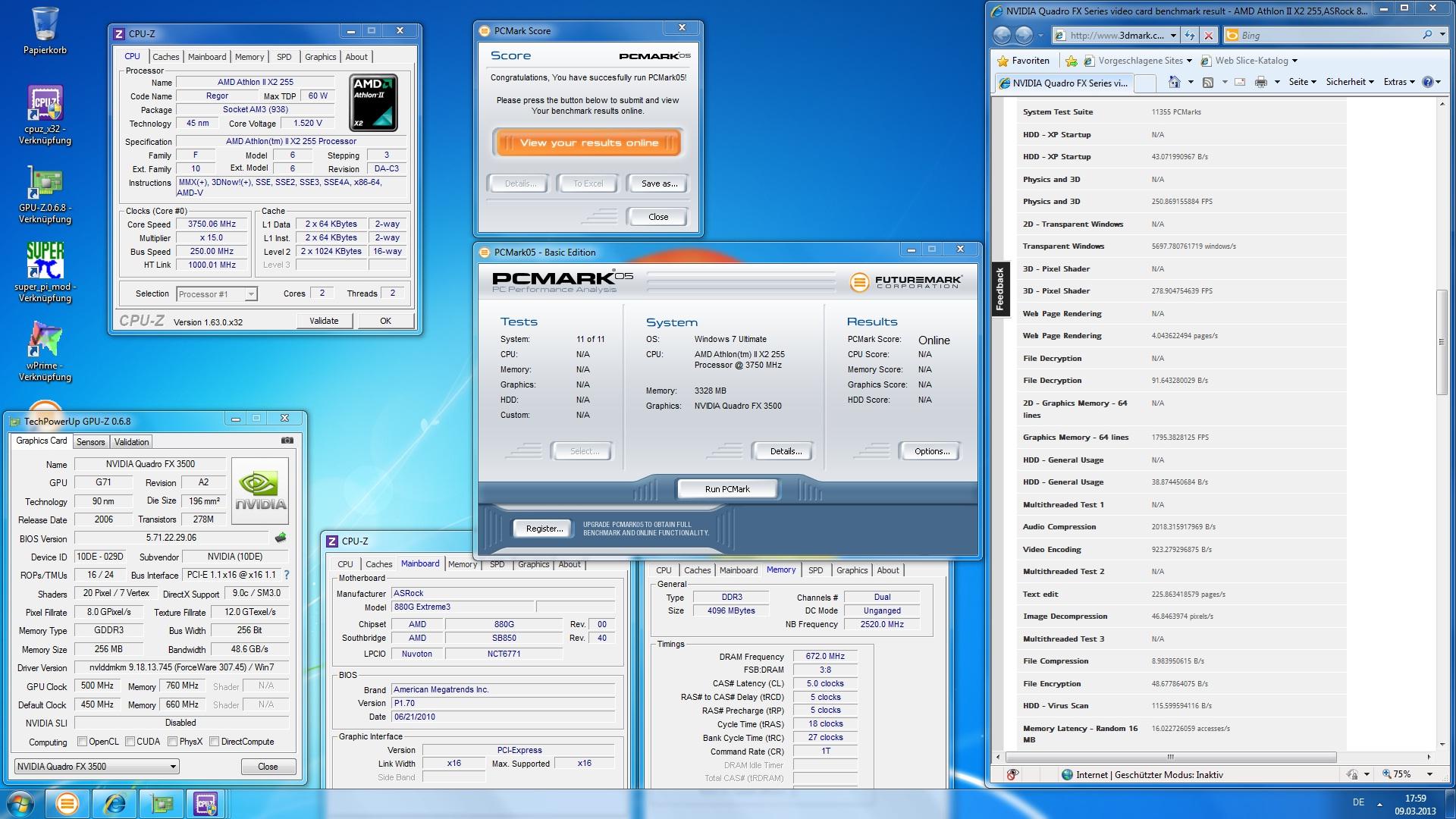The height and width of the screenshot is (819, 1456).
Task: Enable the OpenCL checkbox in GPU-Z
Action: pos(83,742)
